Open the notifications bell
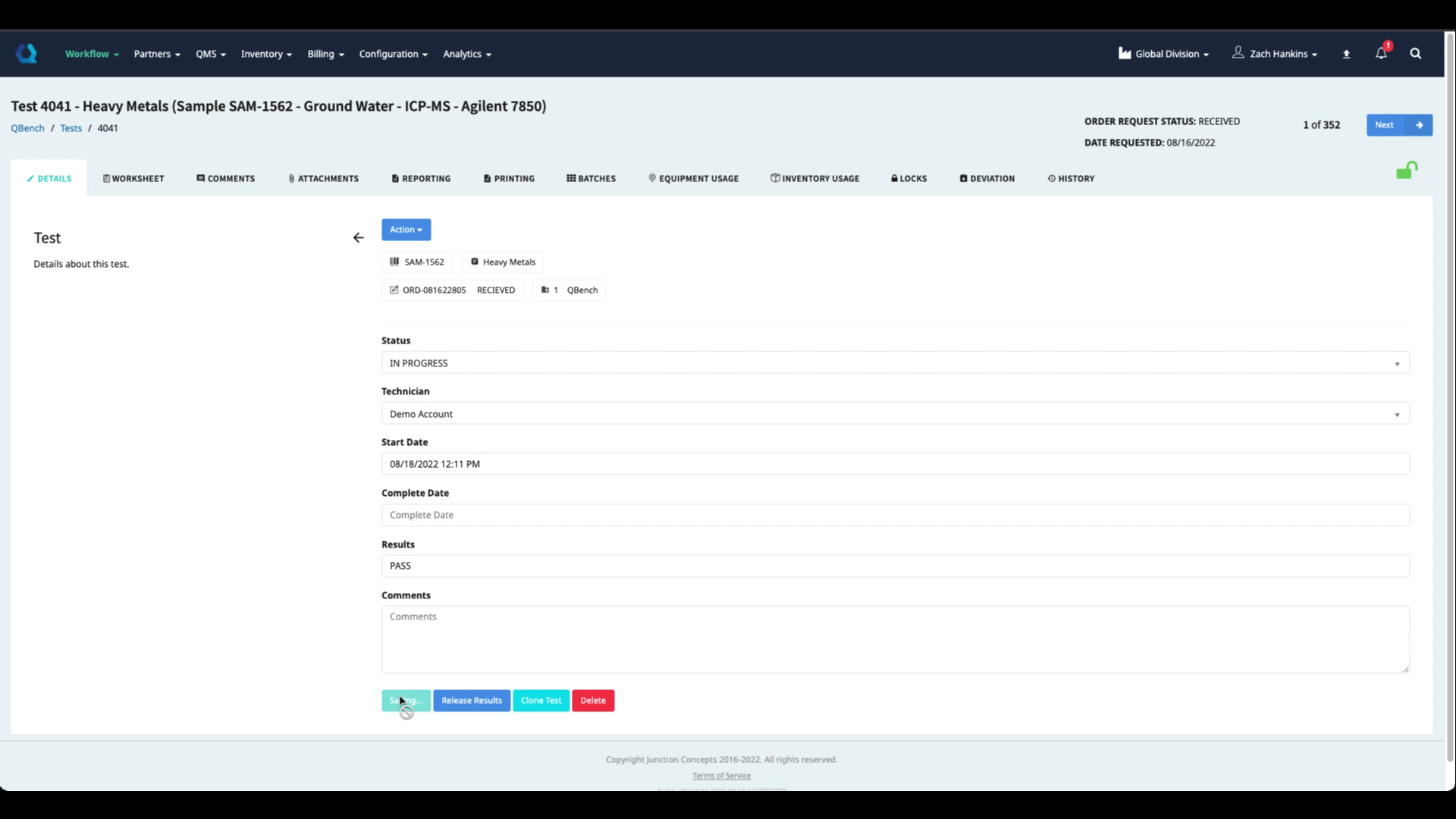This screenshot has width=1456, height=819. click(x=1381, y=53)
